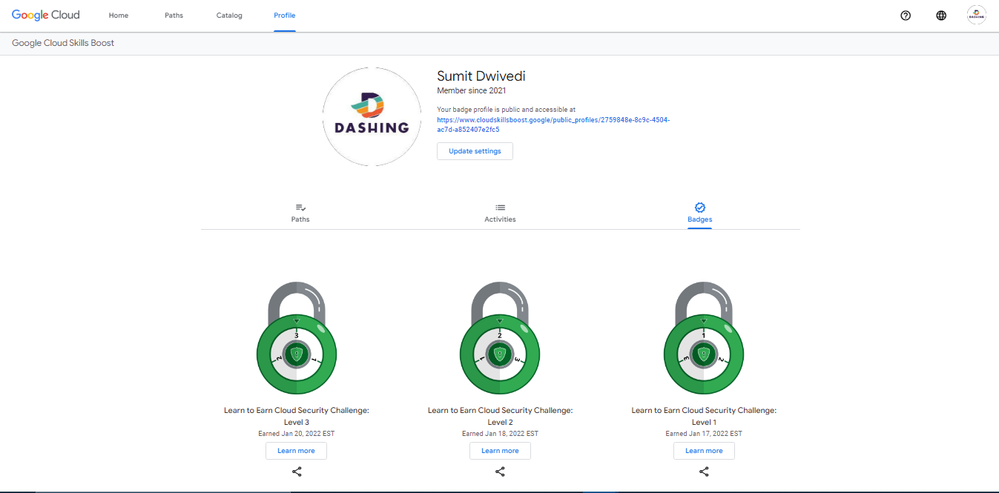
Task: Click Learn more for Level 2 badge
Action: point(500,451)
